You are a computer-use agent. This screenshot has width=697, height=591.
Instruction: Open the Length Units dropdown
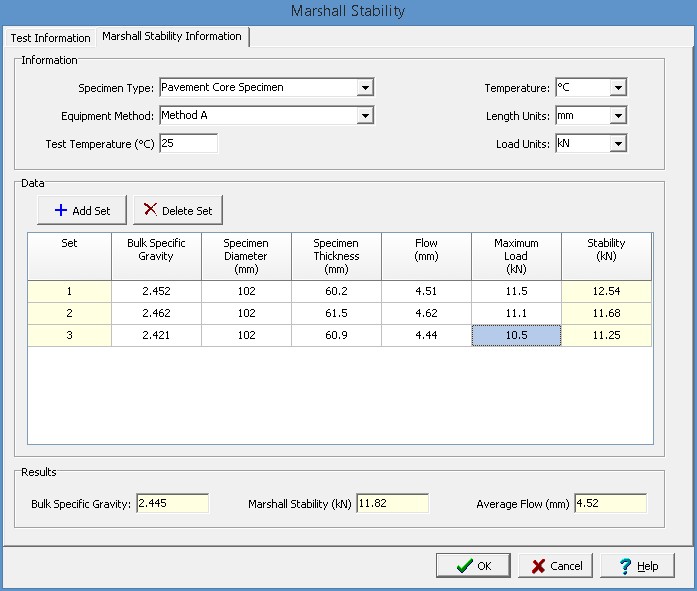[x=618, y=116]
